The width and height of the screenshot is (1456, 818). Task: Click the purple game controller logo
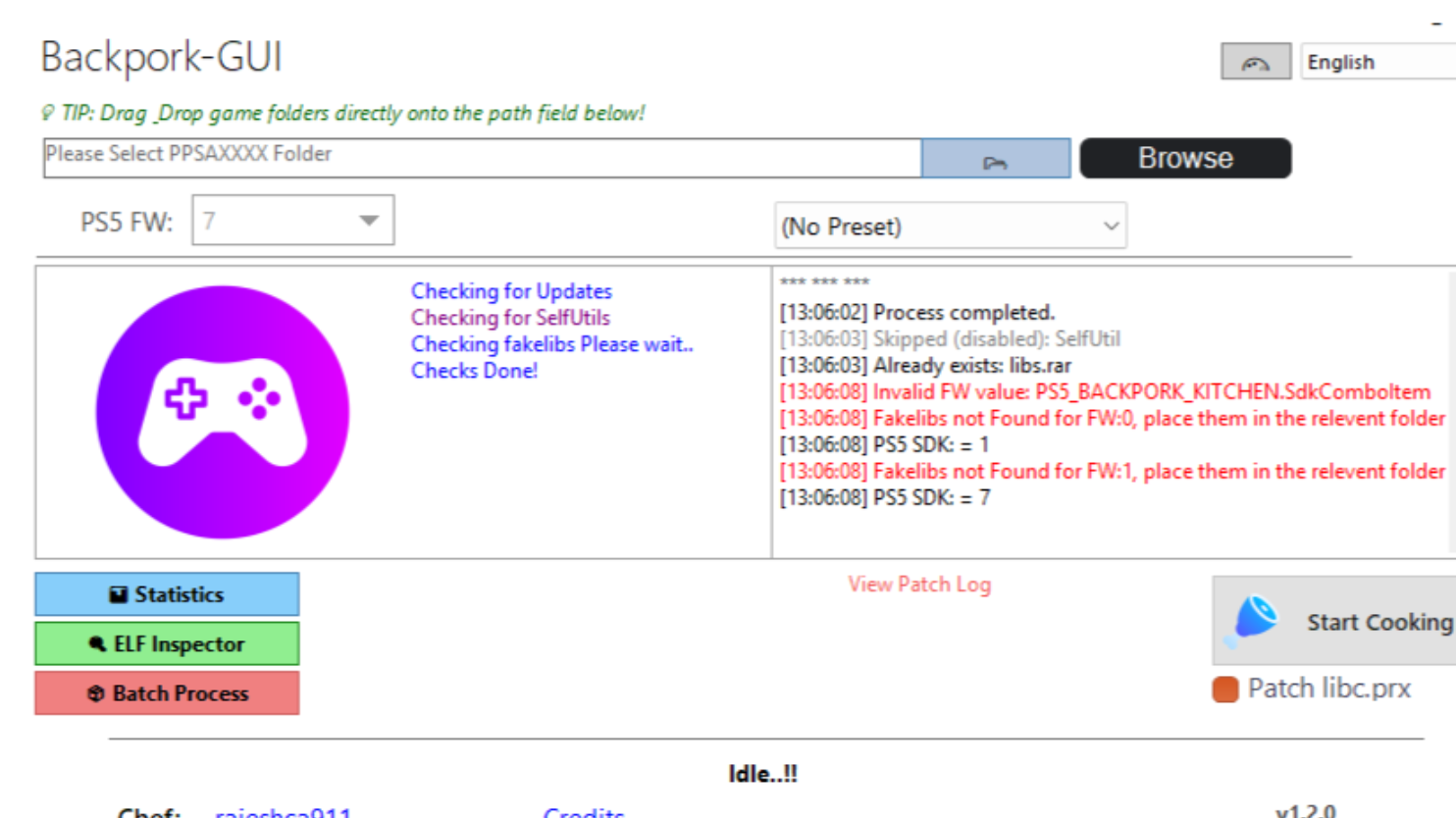point(223,412)
